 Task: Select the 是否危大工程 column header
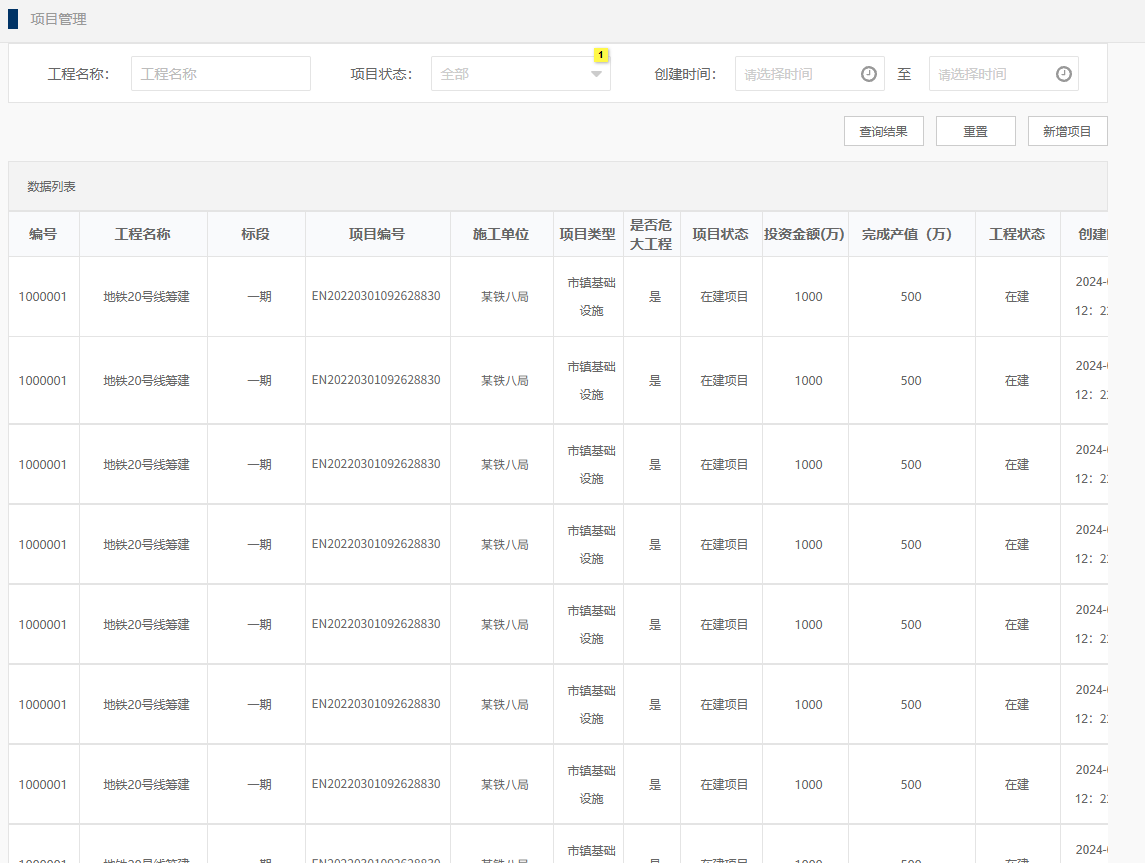tap(651, 234)
